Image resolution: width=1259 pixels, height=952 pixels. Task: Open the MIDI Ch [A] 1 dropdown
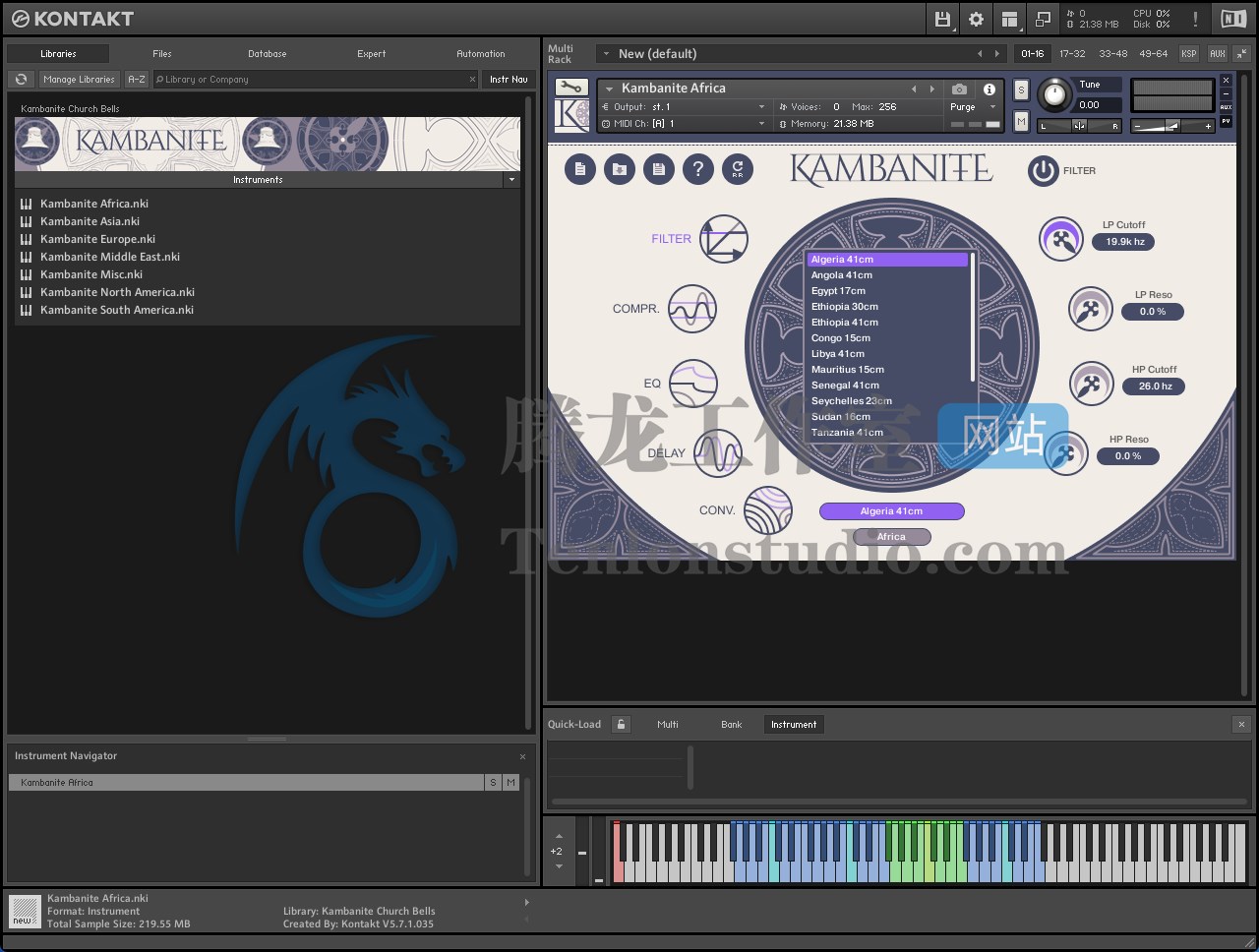coord(761,124)
